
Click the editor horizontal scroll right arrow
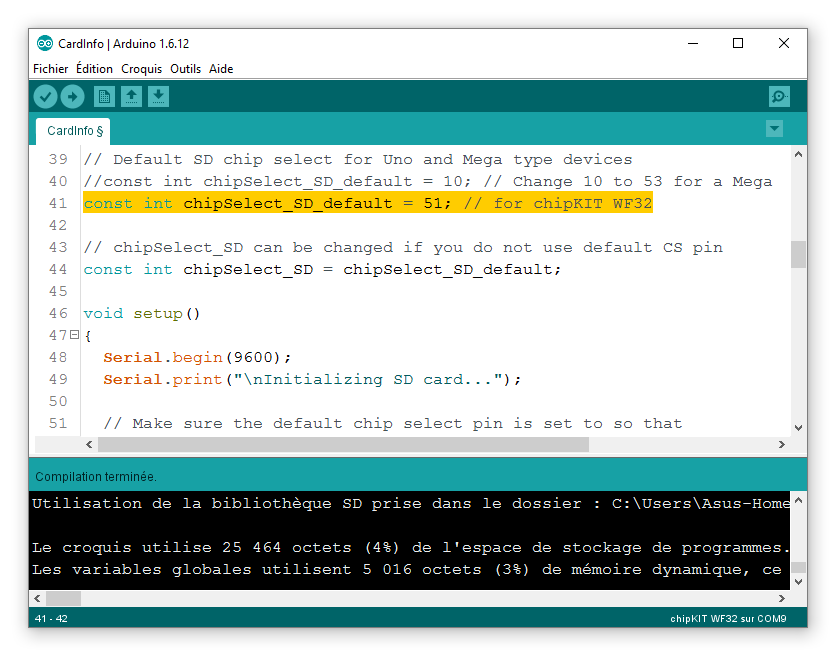click(782, 445)
